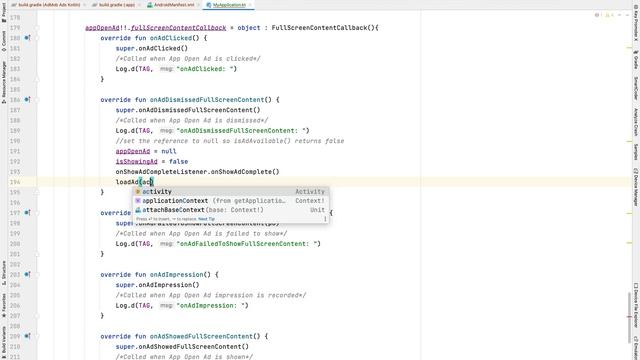Fold the onAdShowedFullScreenContent function
This screenshot has width=640, height=360.
(x=37, y=336)
